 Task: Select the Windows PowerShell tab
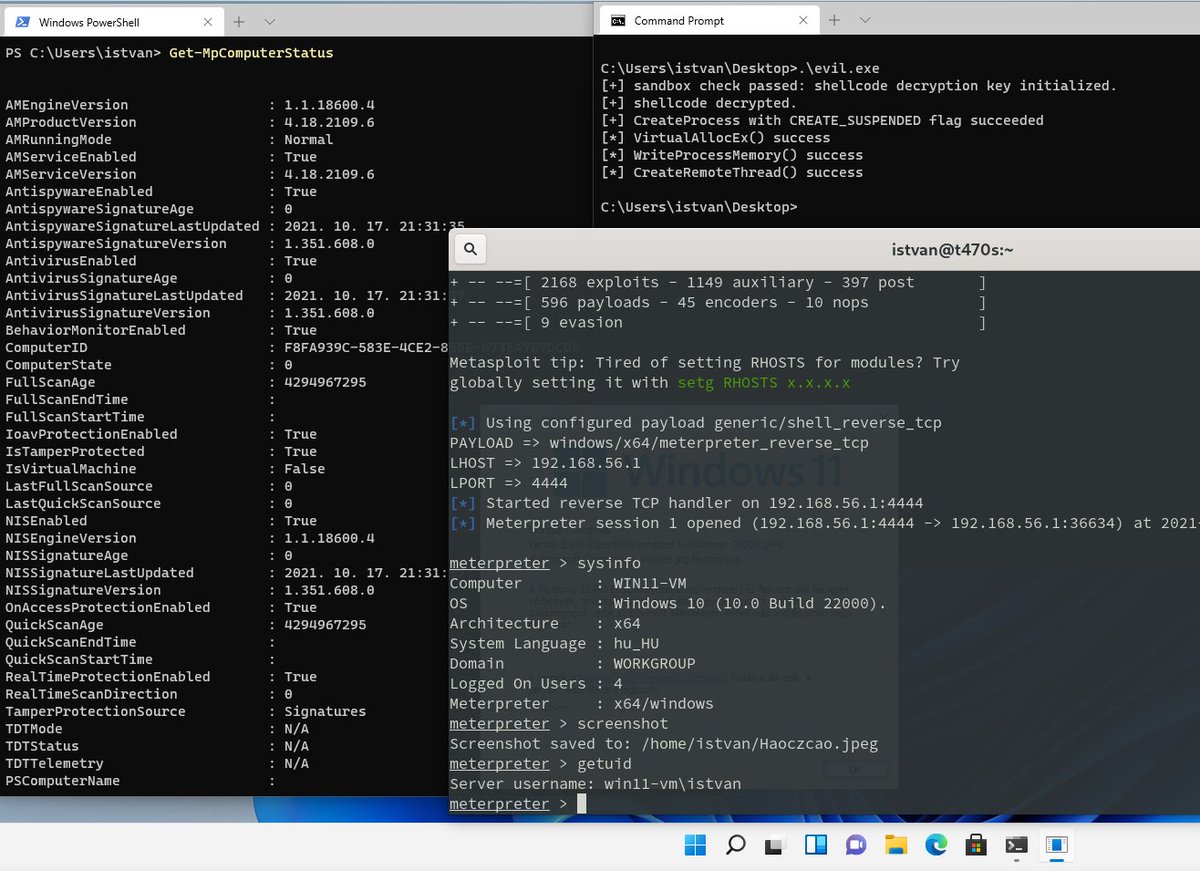pyautogui.click(x=113, y=21)
